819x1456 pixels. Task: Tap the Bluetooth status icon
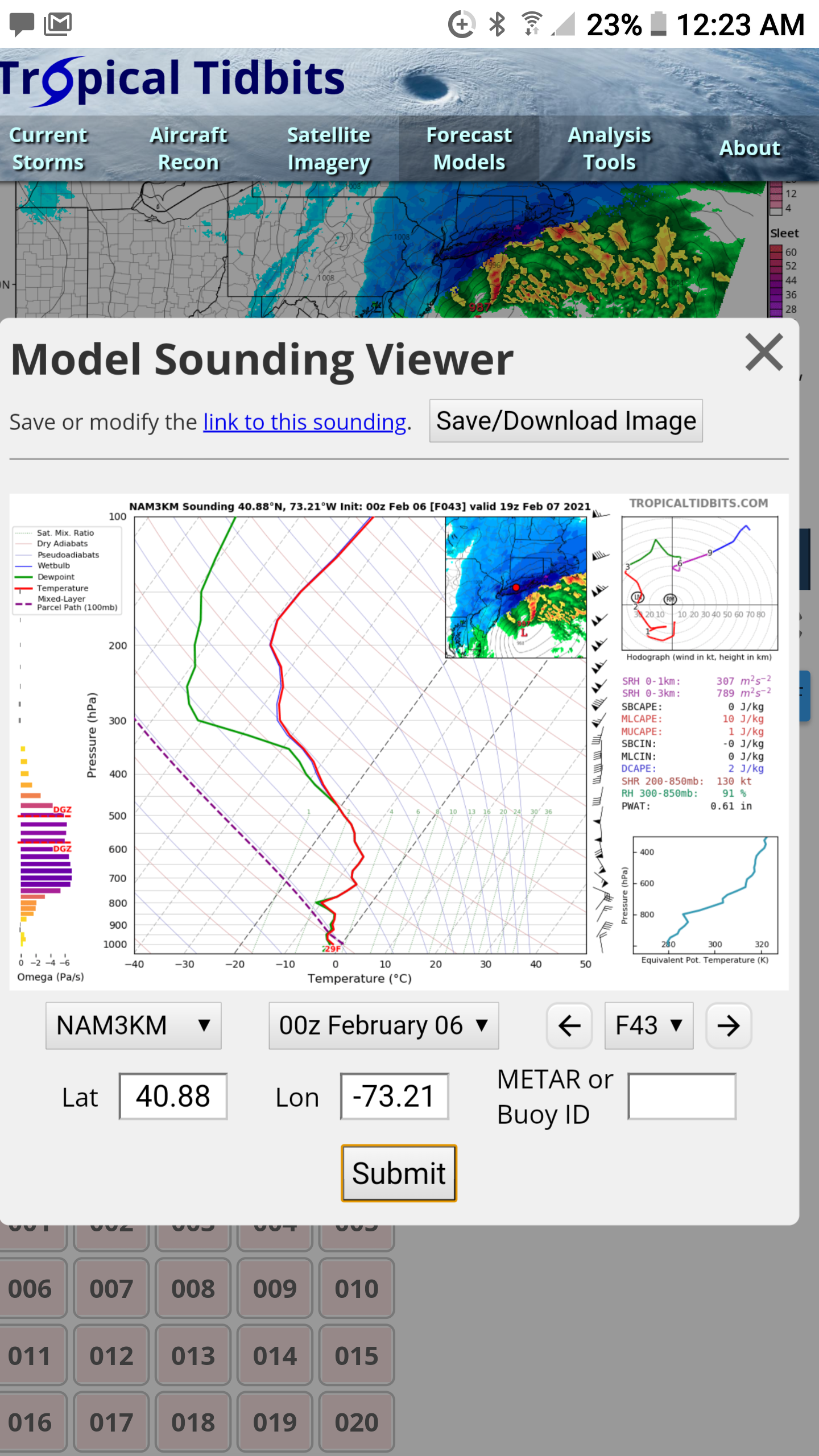pyautogui.click(x=497, y=24)
